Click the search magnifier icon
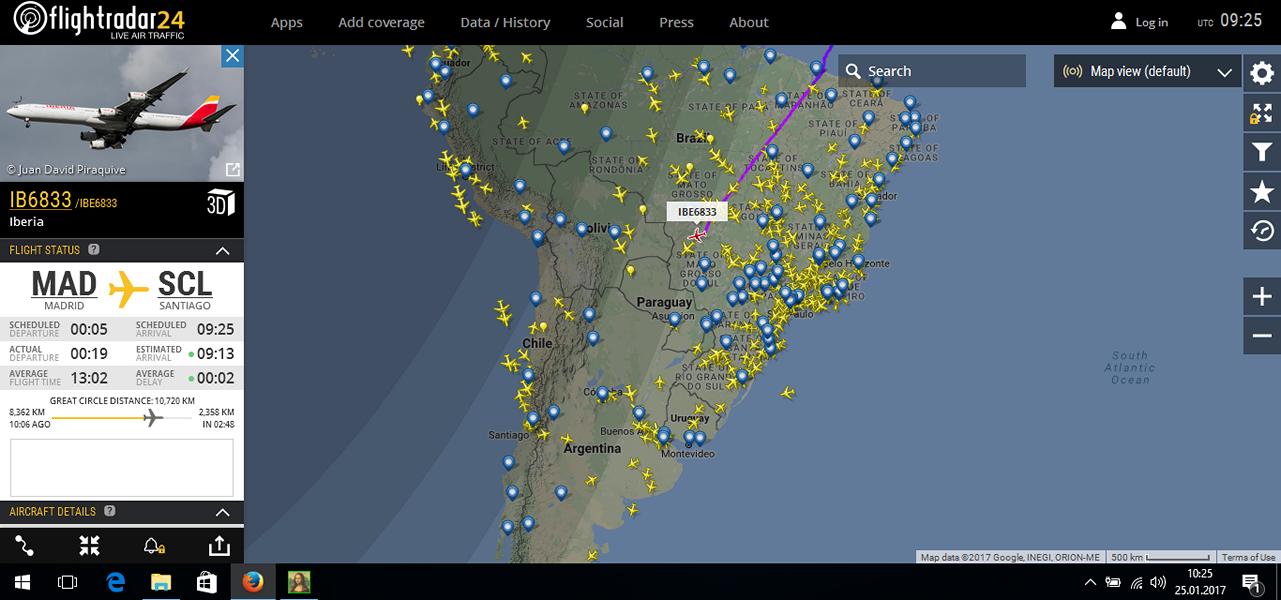 click(853, 71)
